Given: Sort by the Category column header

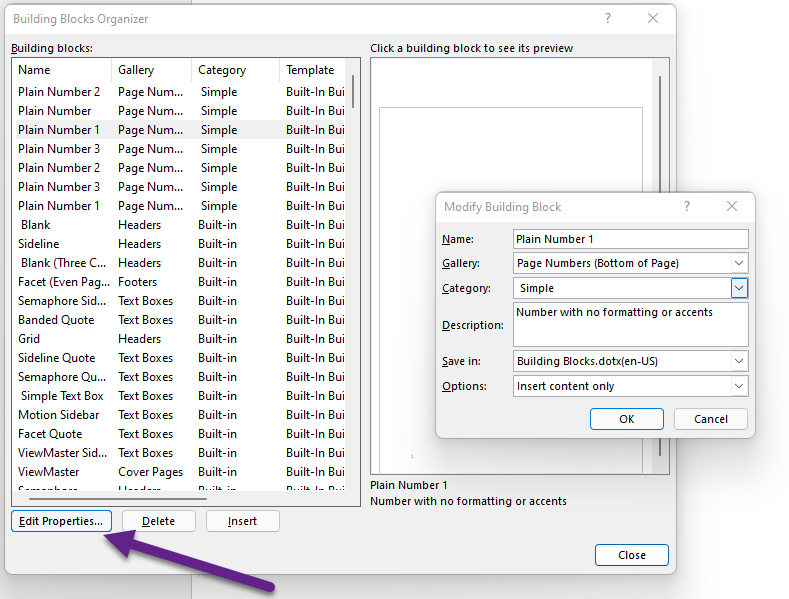Looking at the screenshot, I should tap(235, 70).
